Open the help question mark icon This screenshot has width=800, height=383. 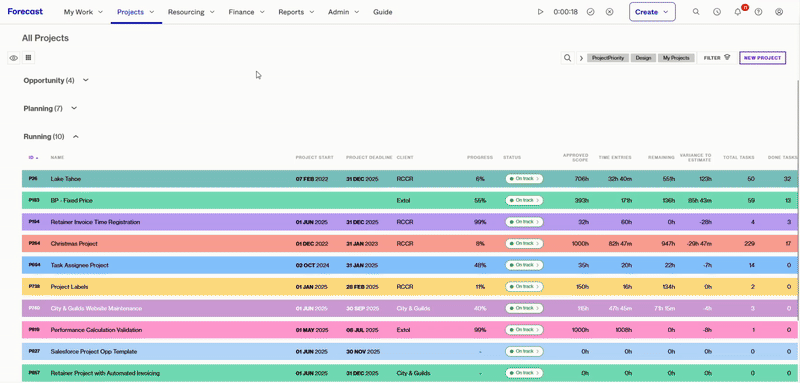click(x=758, y=12)
